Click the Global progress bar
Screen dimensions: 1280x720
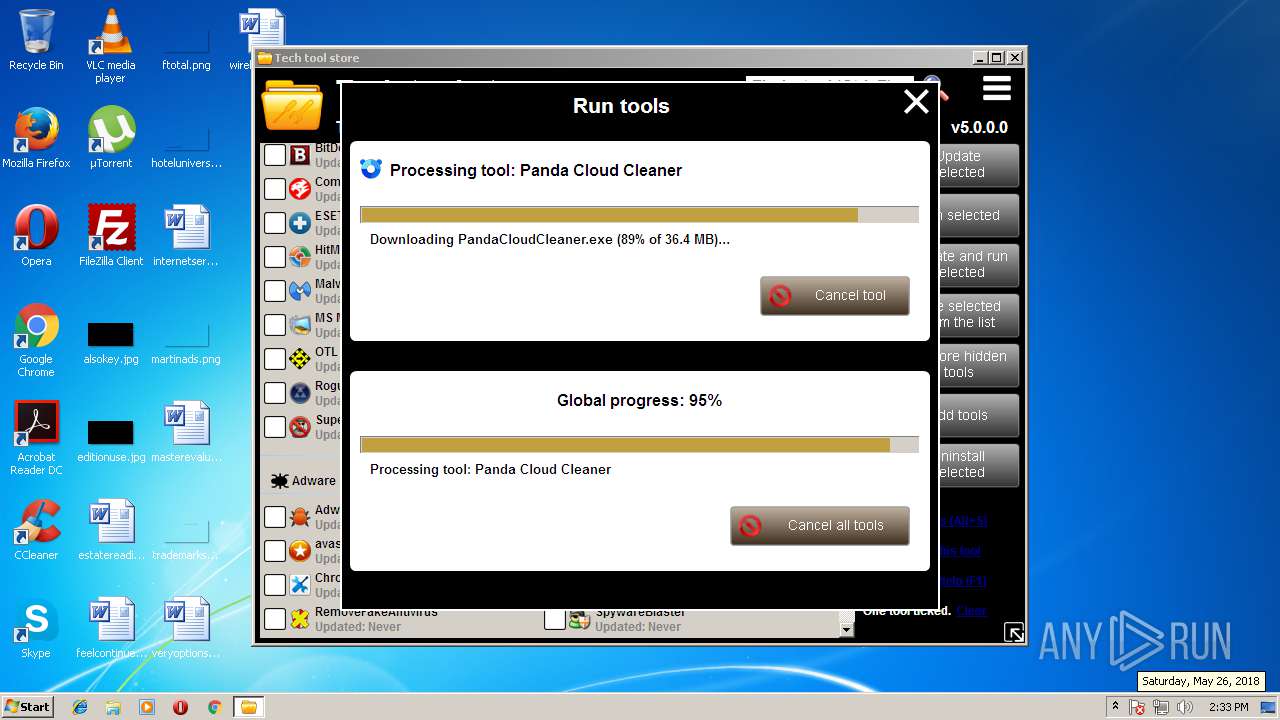(x=639, y=445)
